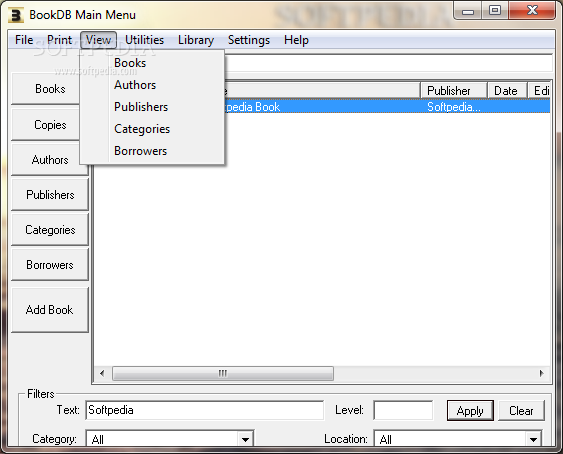The width and height of the screenshot is (563, 454).
Task: Click the Softpedia... publisher cell
Action: 454,107
